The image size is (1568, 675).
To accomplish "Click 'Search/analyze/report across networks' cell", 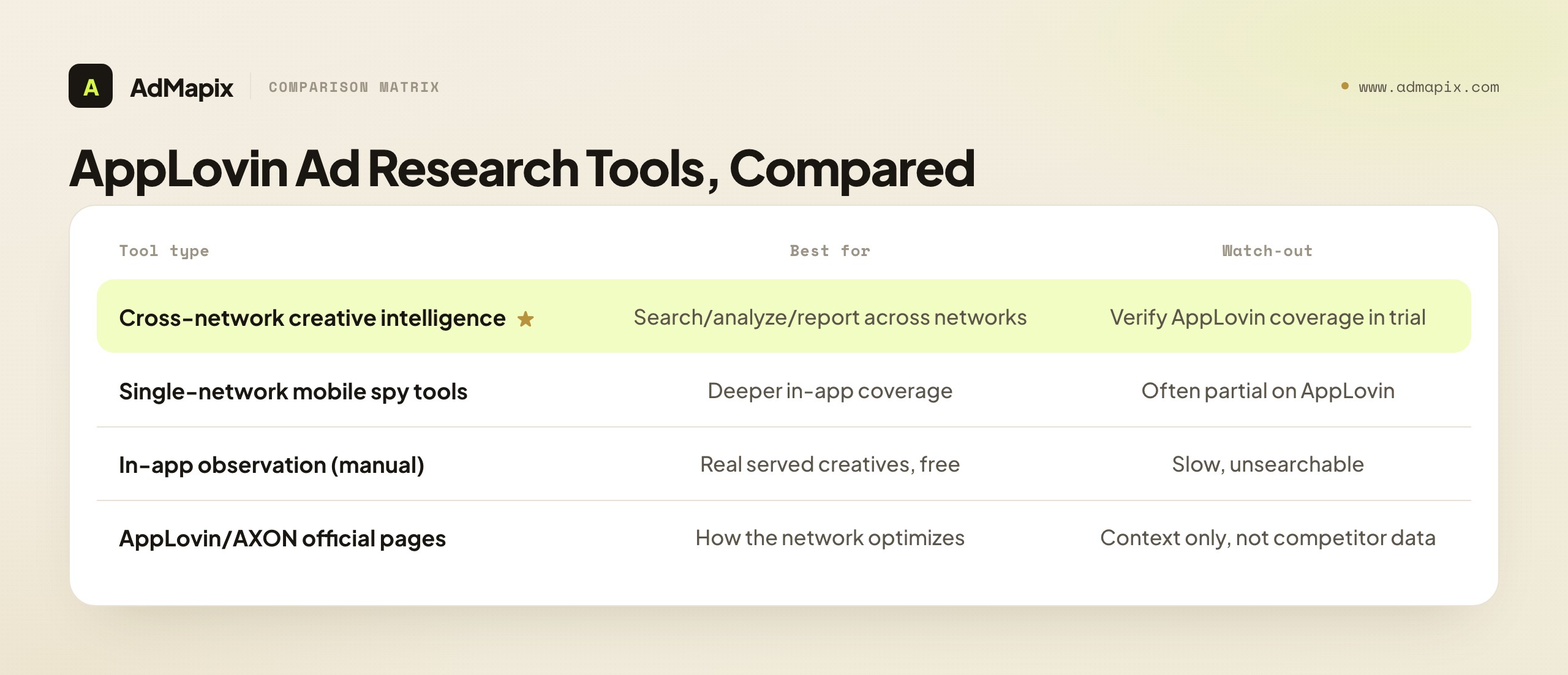I will 830,317.
